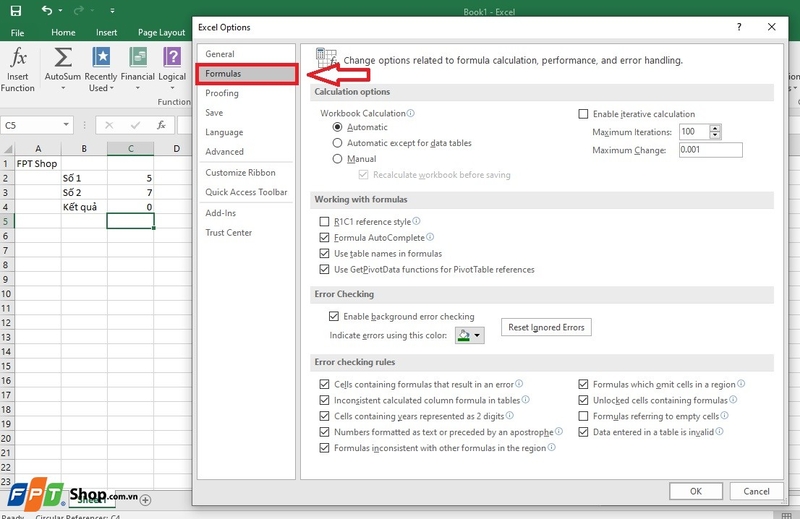The width and height of the screenshot is (800, 519).
Task: Open the Financial functions icon
Action: pyautogui.click(x=138, y=57)
